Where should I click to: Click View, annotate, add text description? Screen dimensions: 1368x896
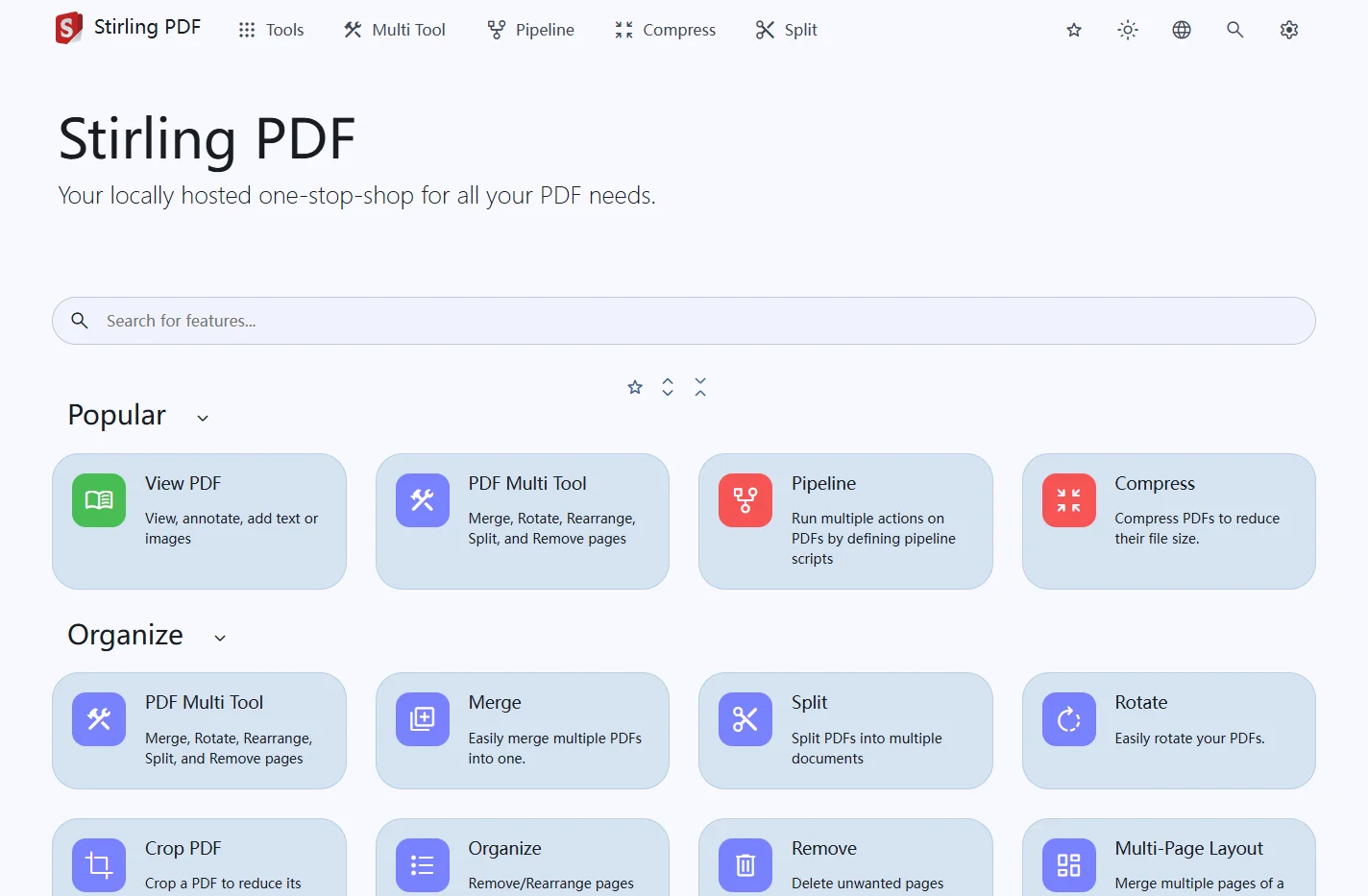click(231, 528)
